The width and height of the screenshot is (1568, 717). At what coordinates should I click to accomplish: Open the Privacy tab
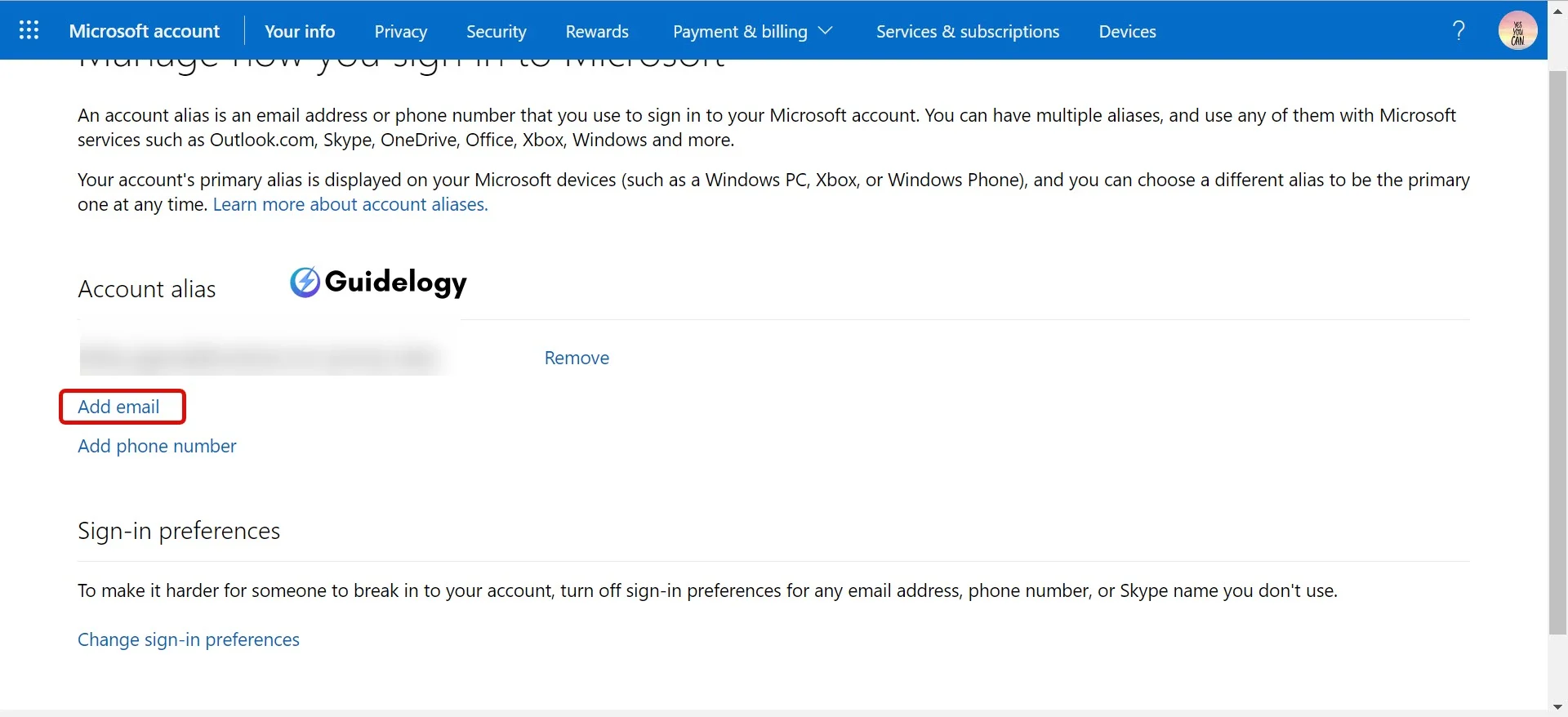(x=401, y=31)
